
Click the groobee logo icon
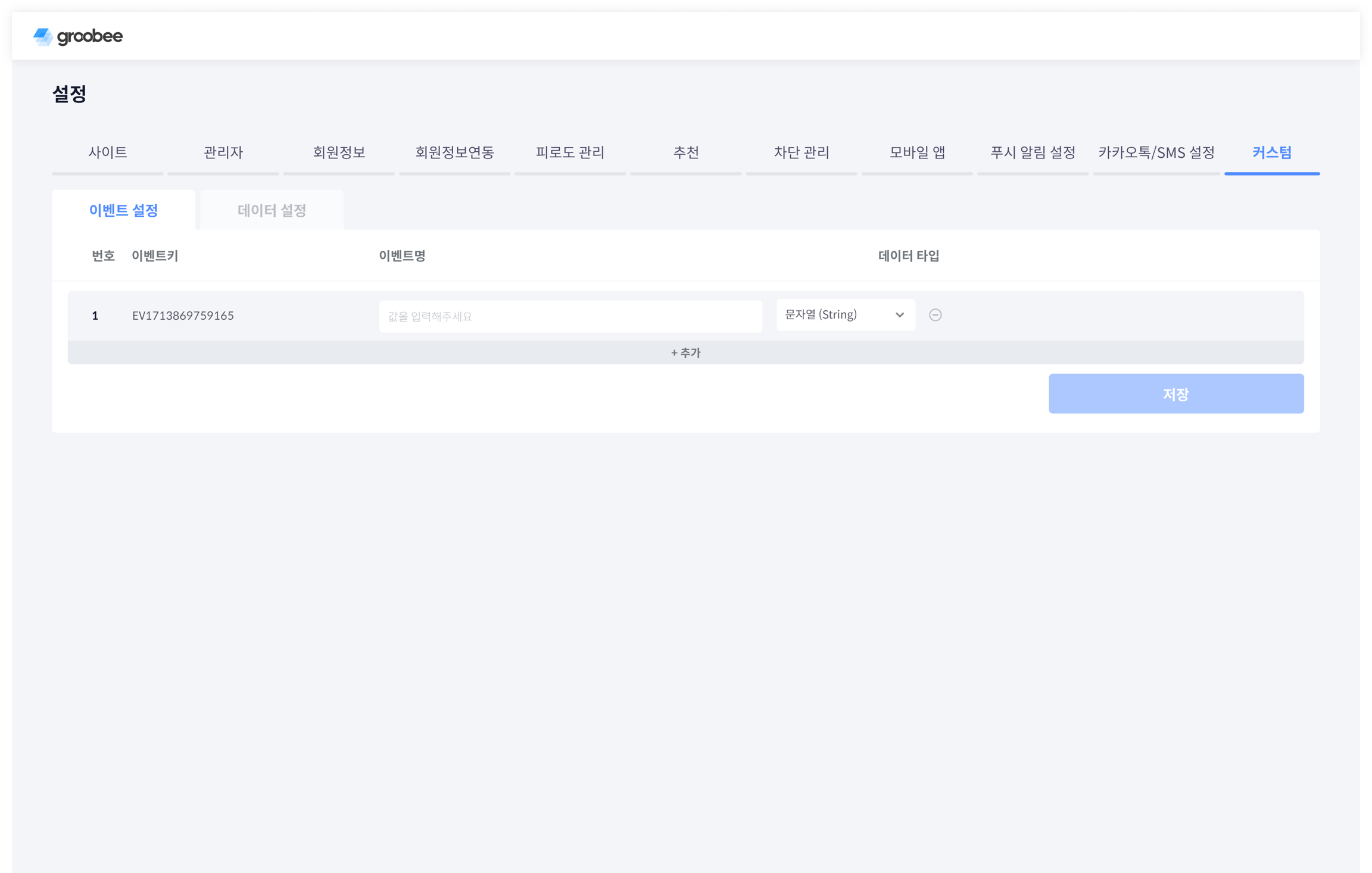tap(43, 37)
